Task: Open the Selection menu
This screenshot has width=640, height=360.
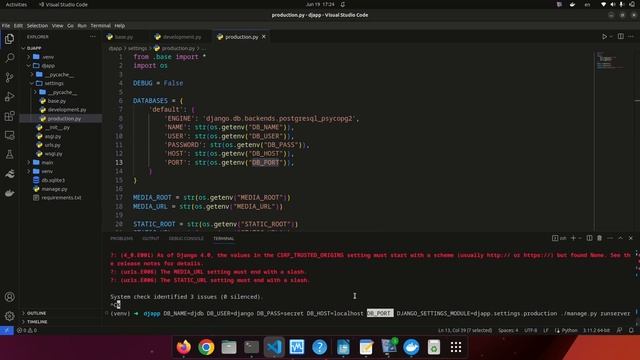Action: tap(37, 25)
